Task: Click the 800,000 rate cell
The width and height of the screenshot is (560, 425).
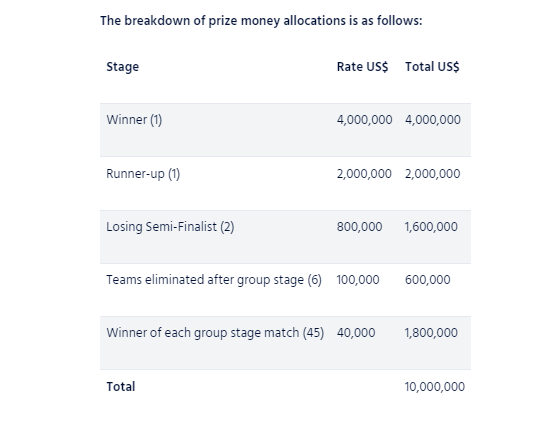Action: coord(359,227)
